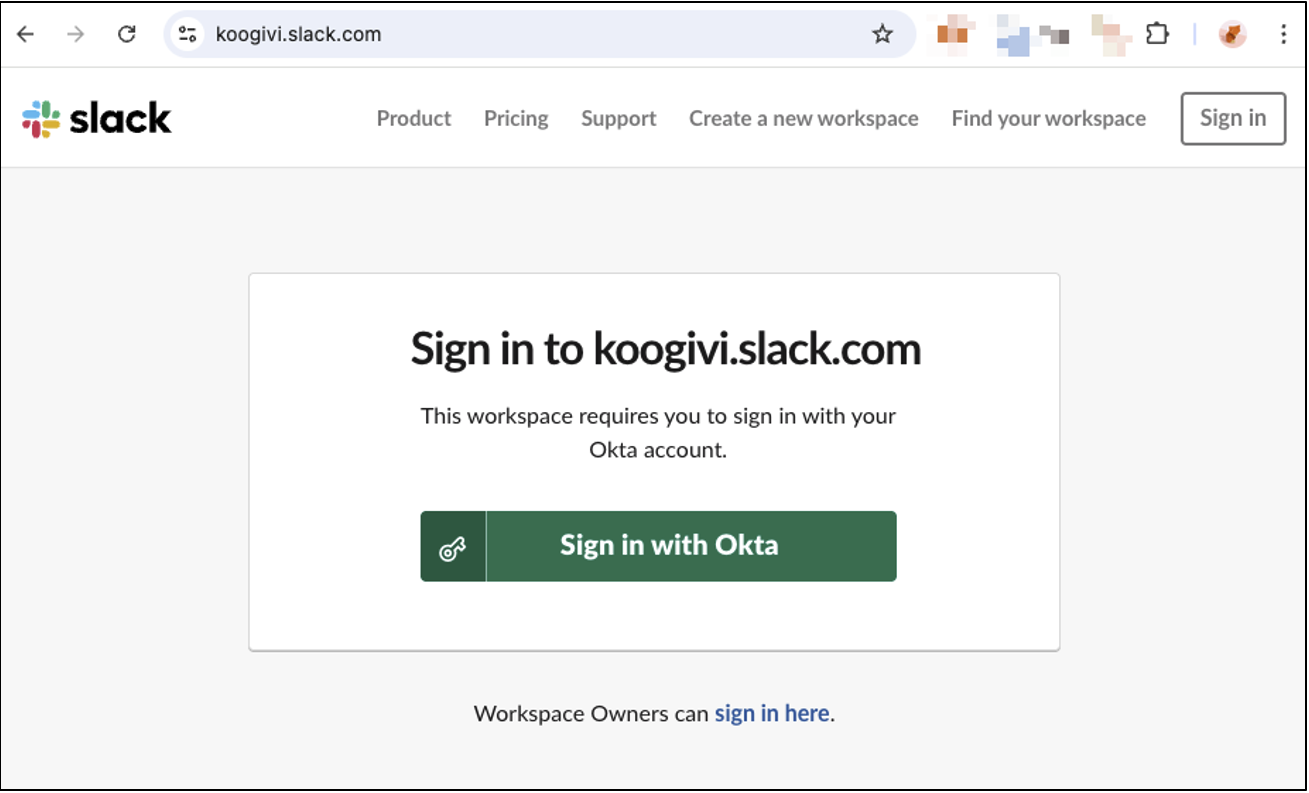The height and width of the screenshot is (793, 1309).
Task: Go to the Support page
Action: point(618,118)
